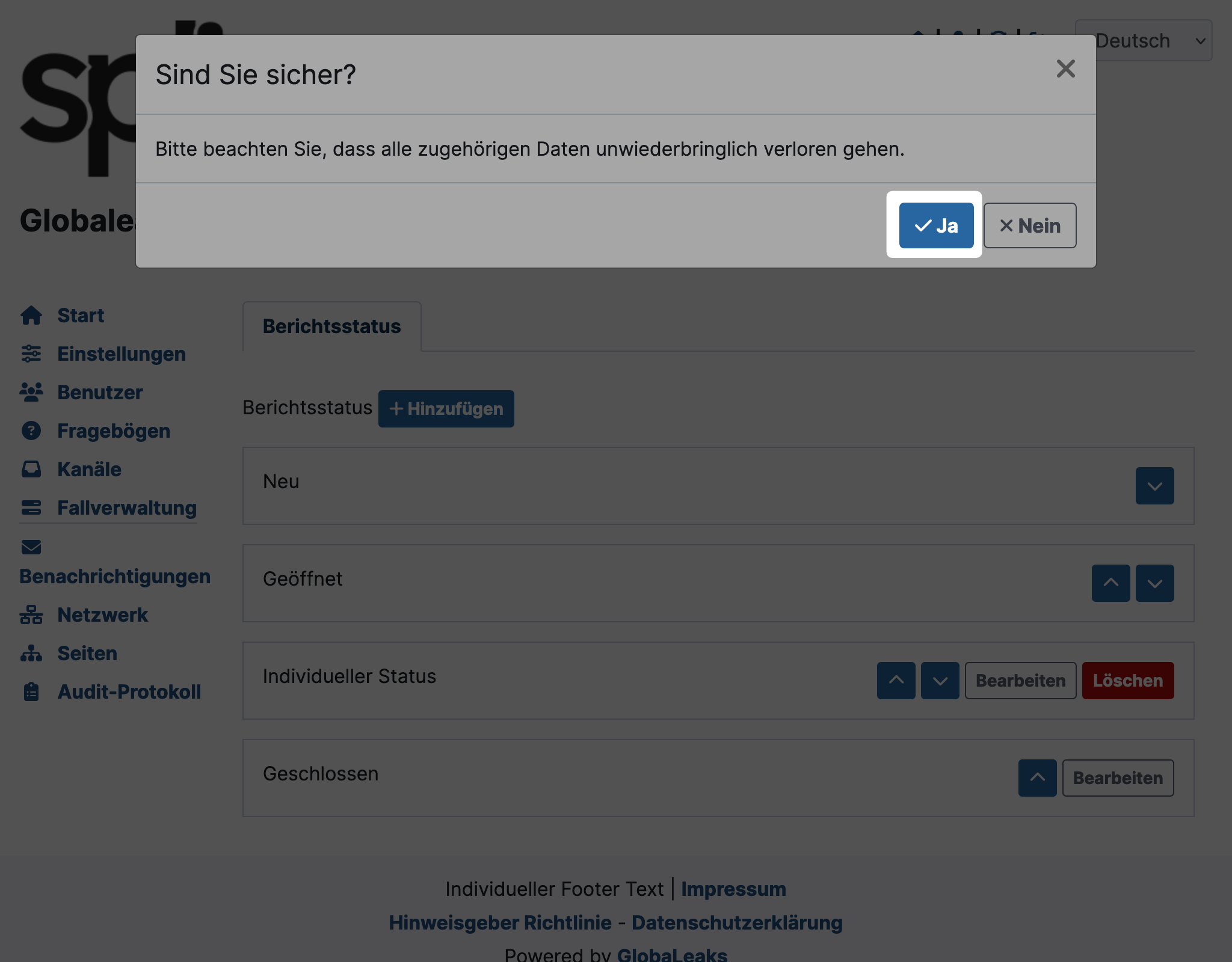Move the Neu status down
The width and height of the screenshot is (1232, 962).
(1154, 486)
